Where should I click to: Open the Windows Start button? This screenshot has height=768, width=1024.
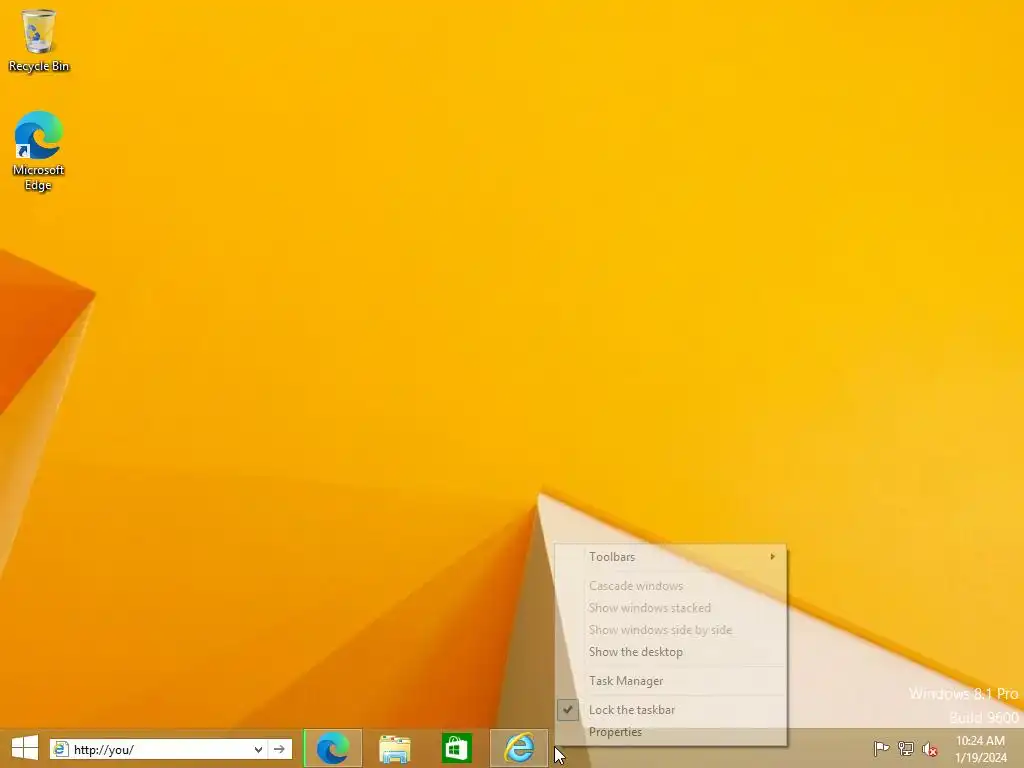tap(25, 748)
